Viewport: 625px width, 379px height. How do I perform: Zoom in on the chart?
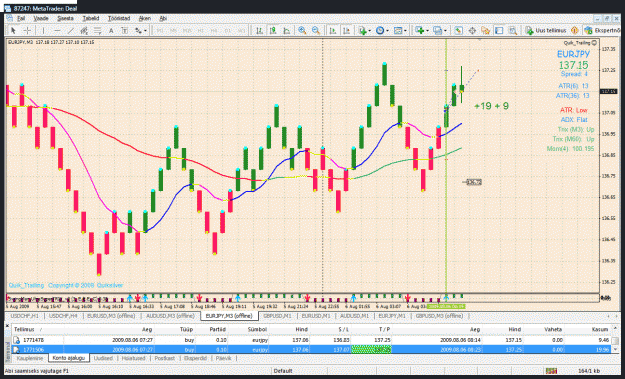pyautogui.click(x=302, y=31)
